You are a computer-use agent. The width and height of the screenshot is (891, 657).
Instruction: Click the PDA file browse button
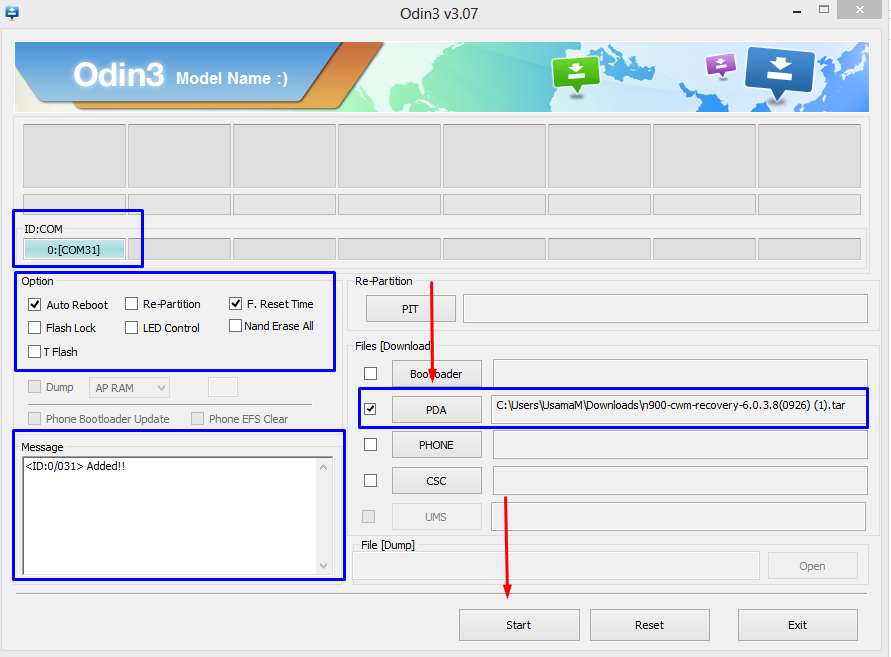pyautogui.click(x=436, y=409)
